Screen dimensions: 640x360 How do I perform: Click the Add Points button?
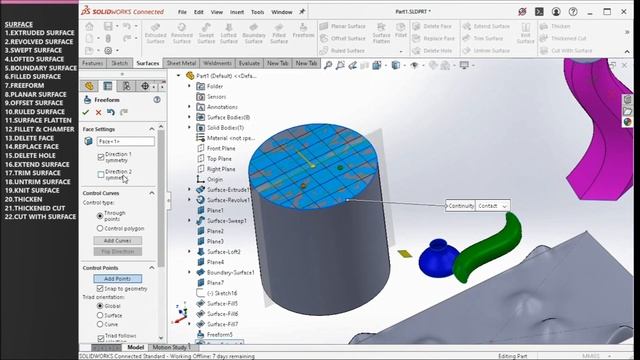(x=118, y=279)
